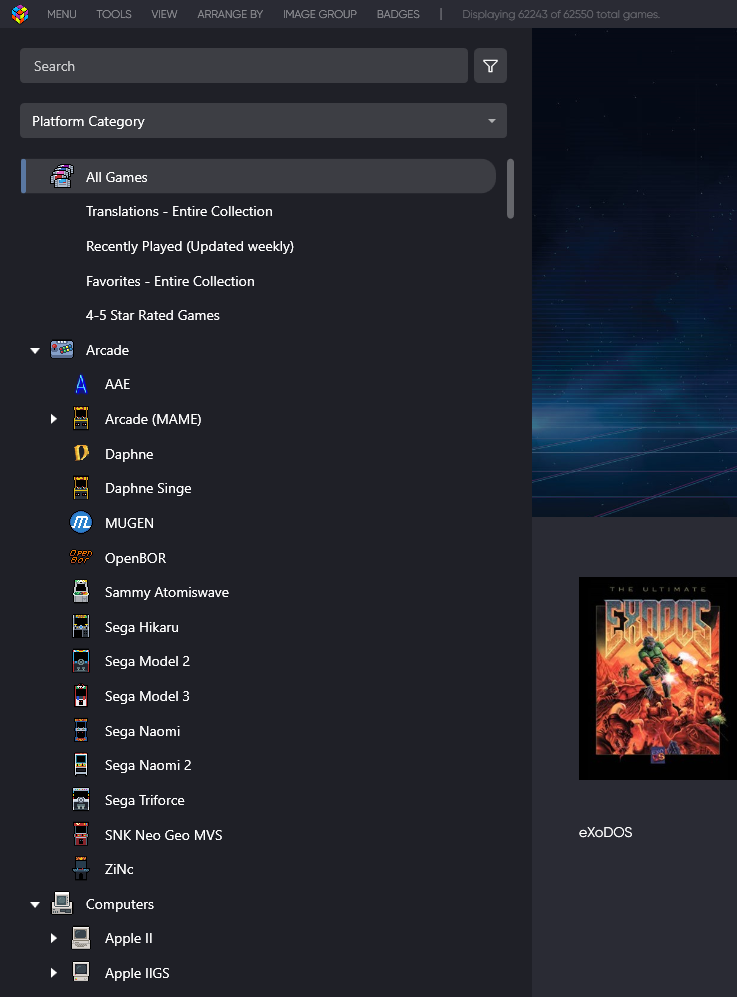737x997 pixels.
Task: Select the Arcade (MAME) label
Action: (153, 419)
